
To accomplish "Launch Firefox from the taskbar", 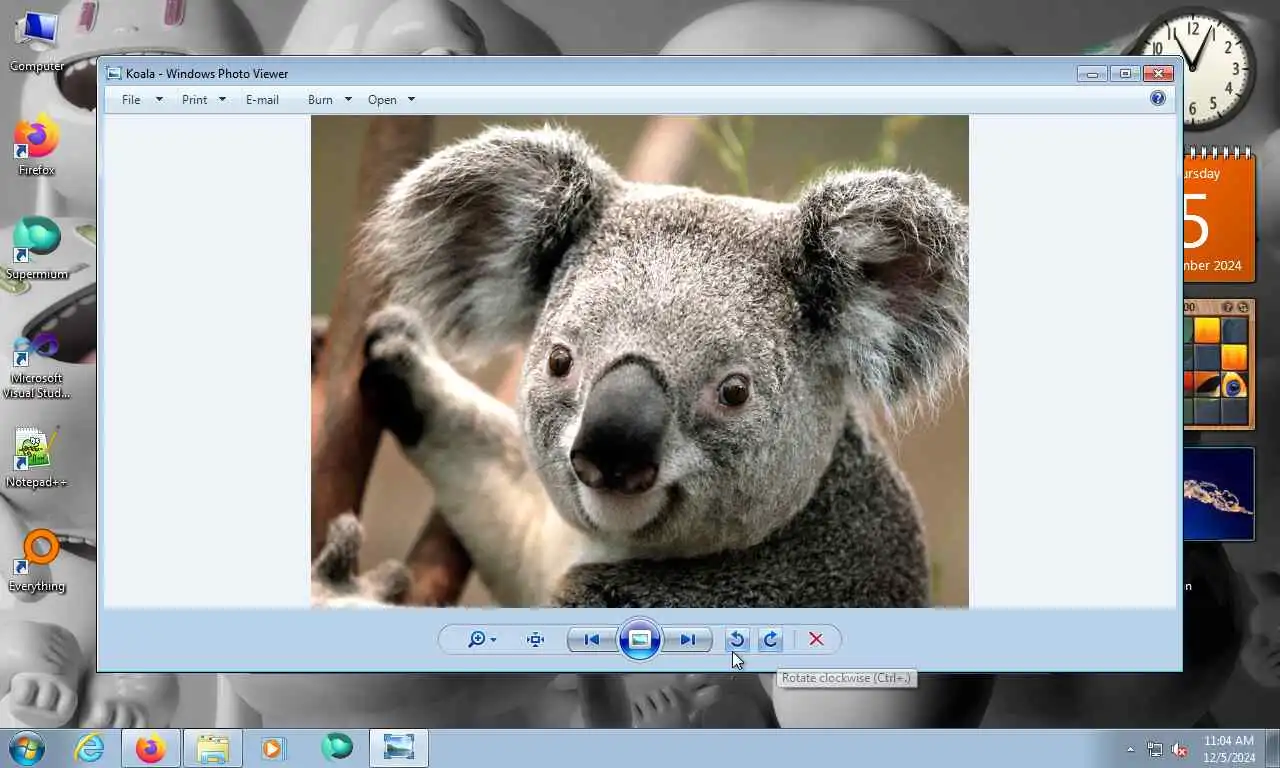I will tap(151, 748).
